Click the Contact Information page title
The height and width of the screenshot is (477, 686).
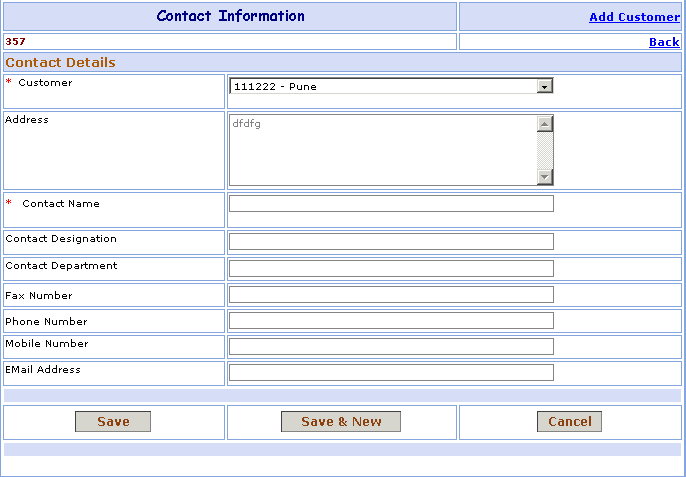click(231, 16)
